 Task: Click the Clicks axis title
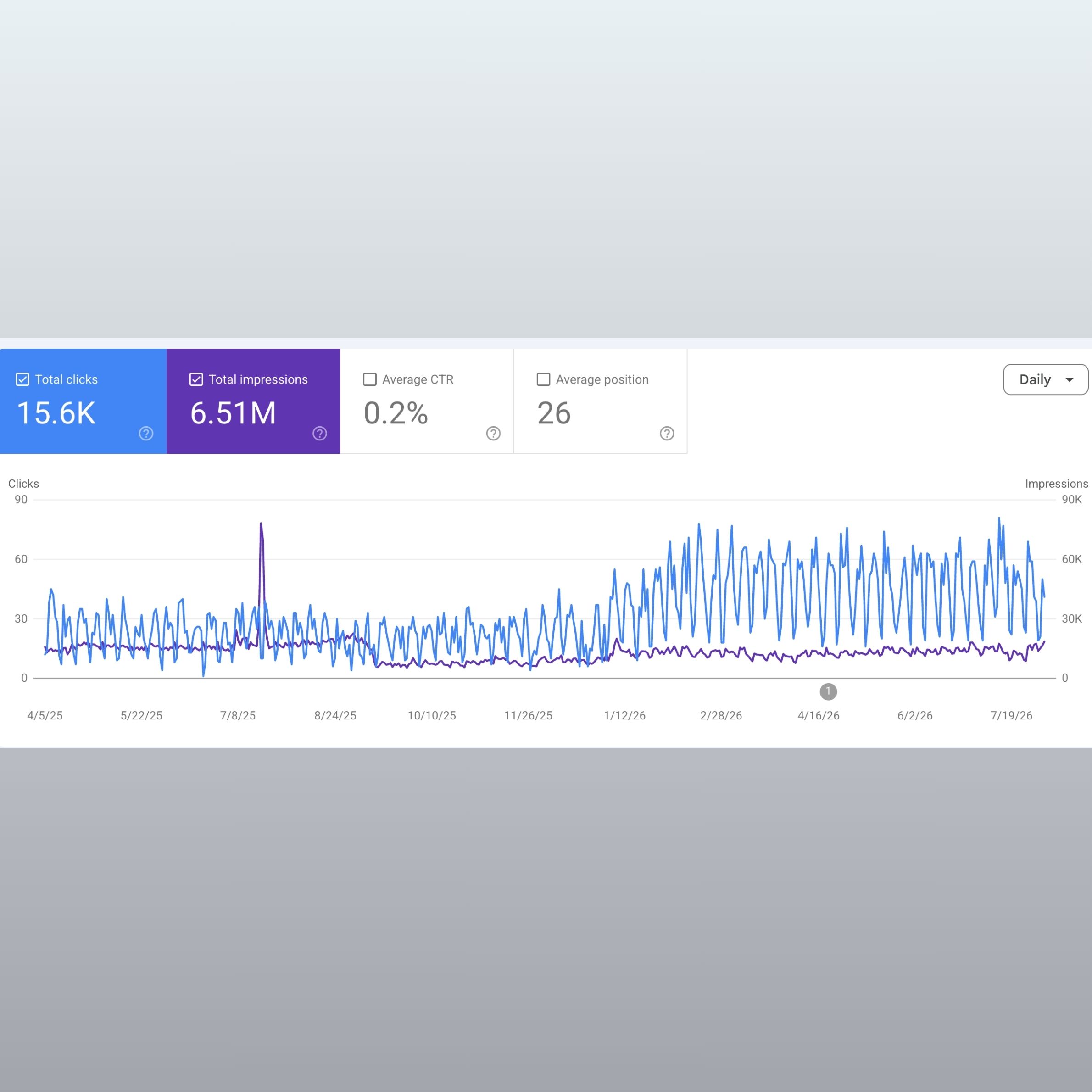point(24,484)
